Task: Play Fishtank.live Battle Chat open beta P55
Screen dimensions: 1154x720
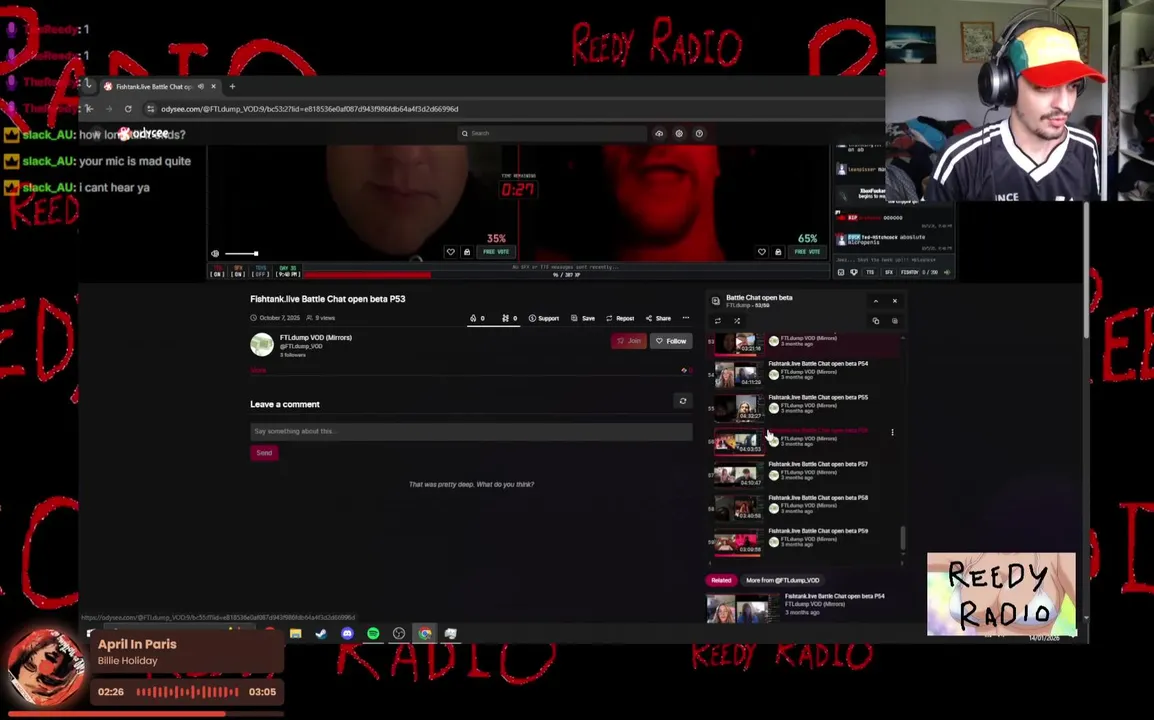Action: point(818,398)
